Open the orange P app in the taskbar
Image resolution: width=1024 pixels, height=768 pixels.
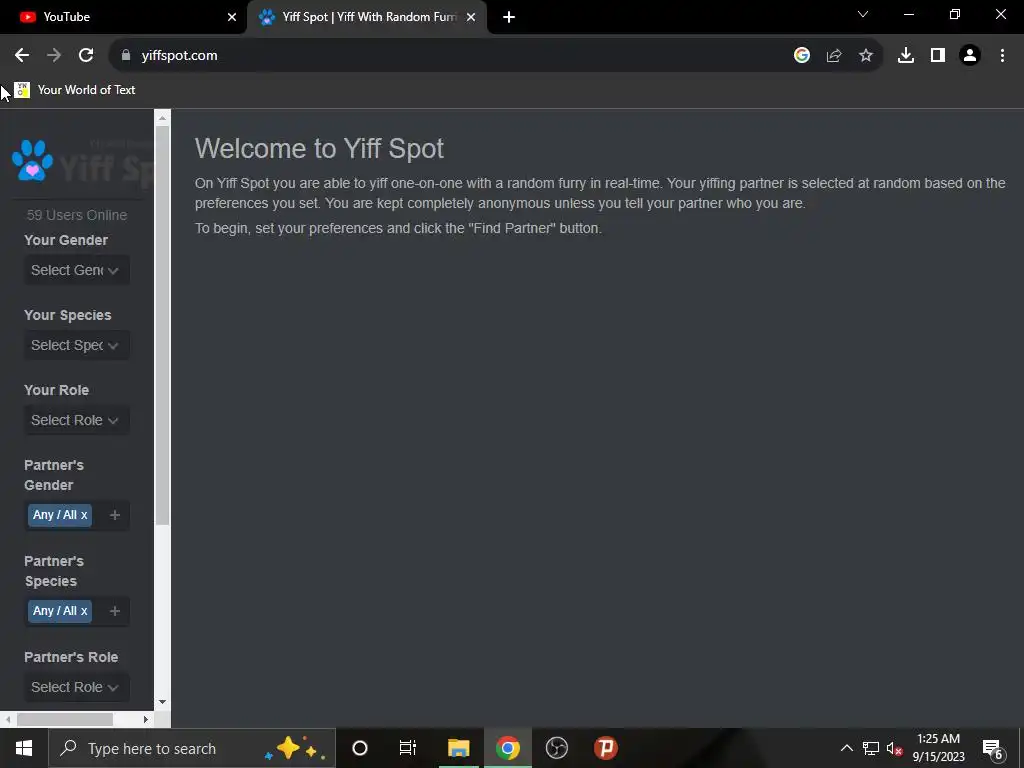[605, 748]
